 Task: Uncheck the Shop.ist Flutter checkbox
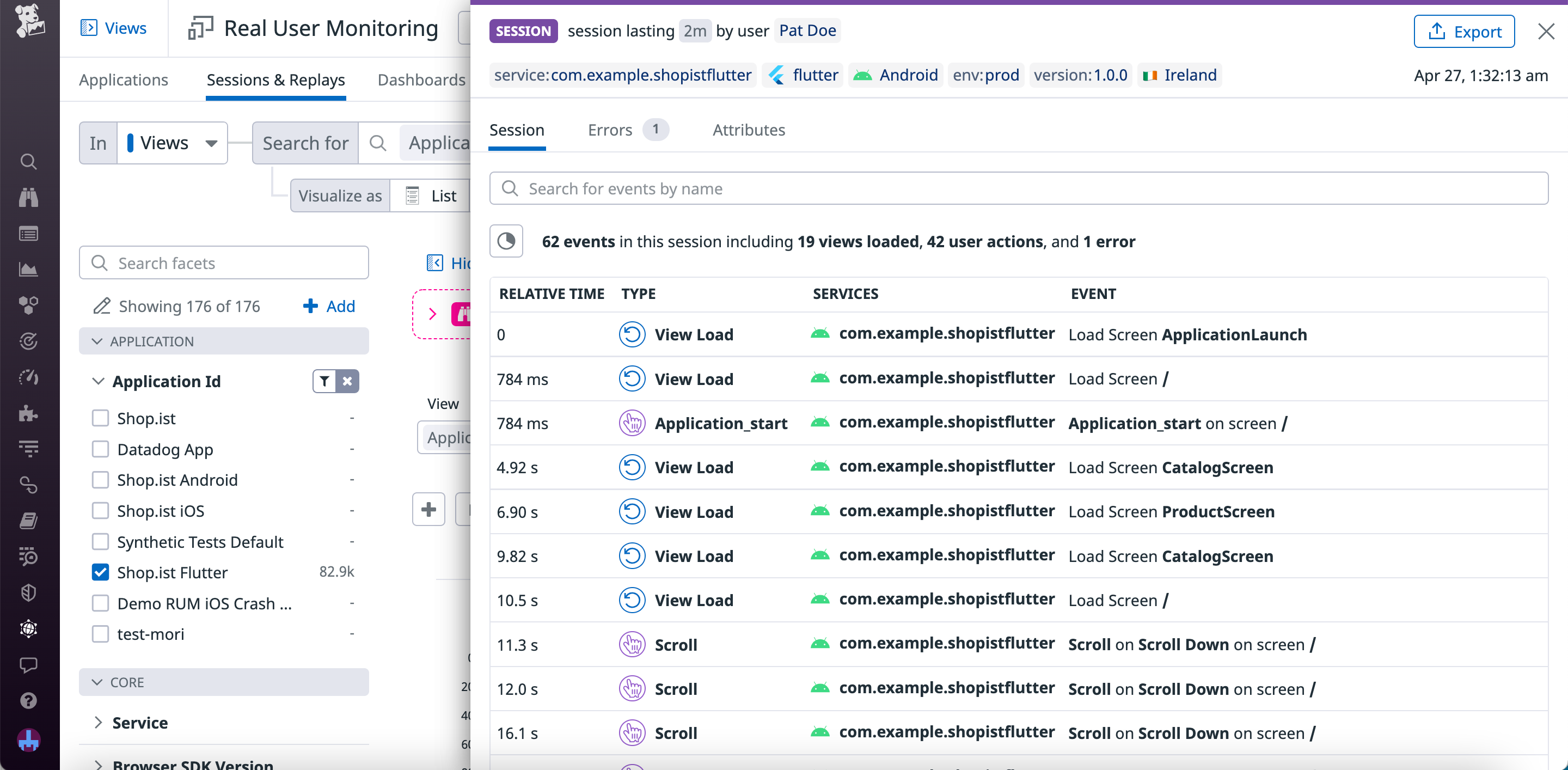(x=100, y=572)
